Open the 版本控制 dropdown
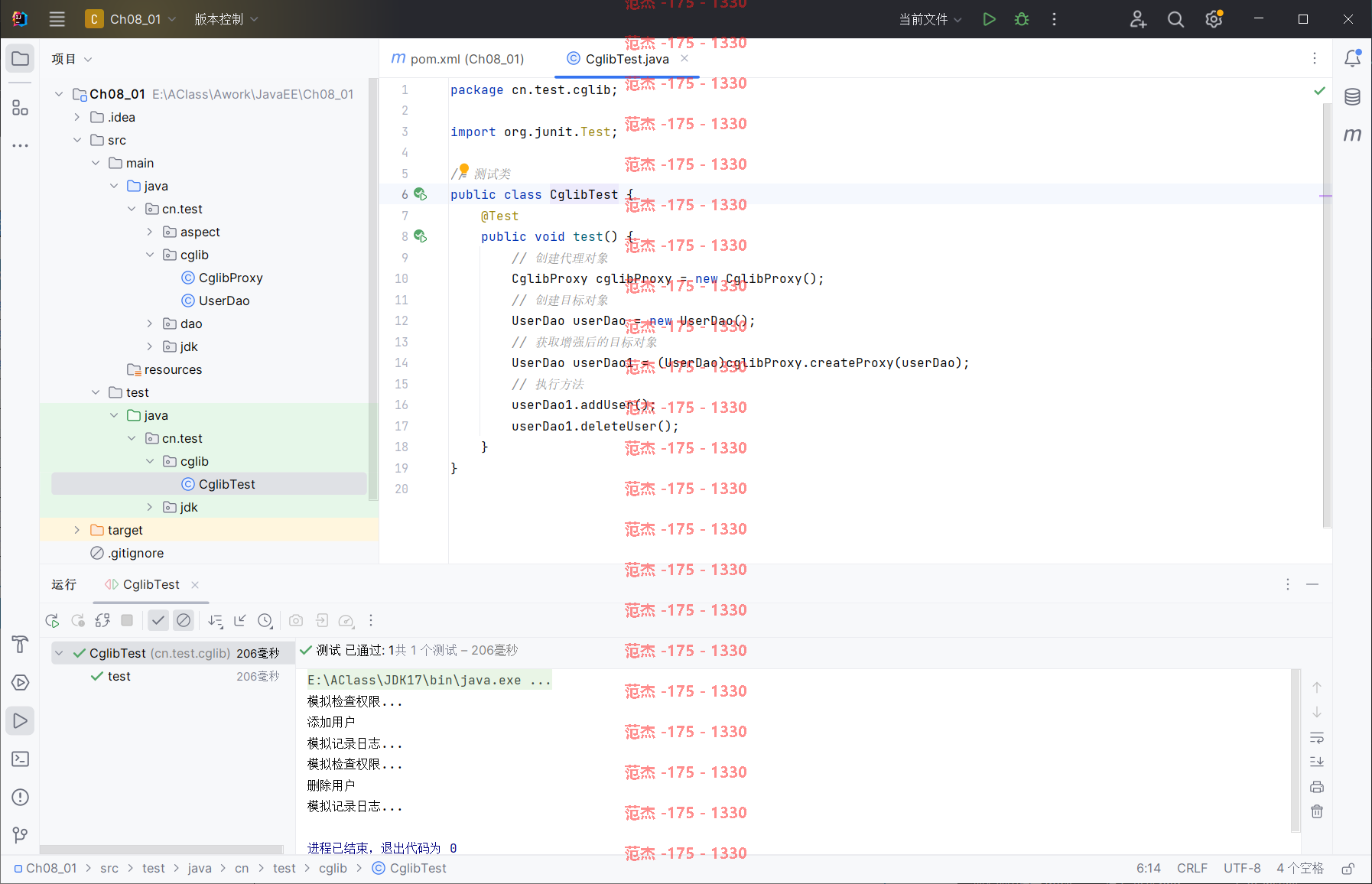Image resolution: width=1372 pixels, height=884 pixels. tap(226, 19)
